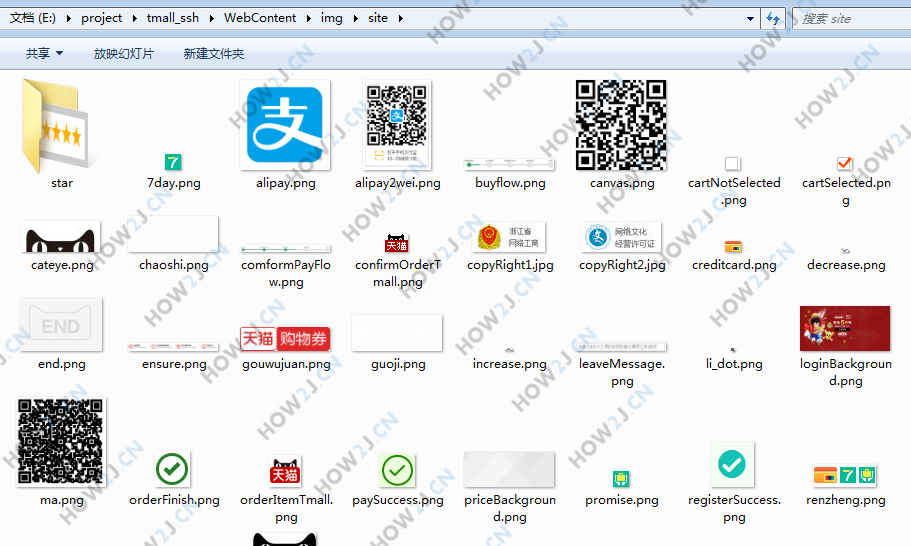The height and width of the screenshot is (546, 911).
Task: Select the 7day.png file icon
Action: 173,162
